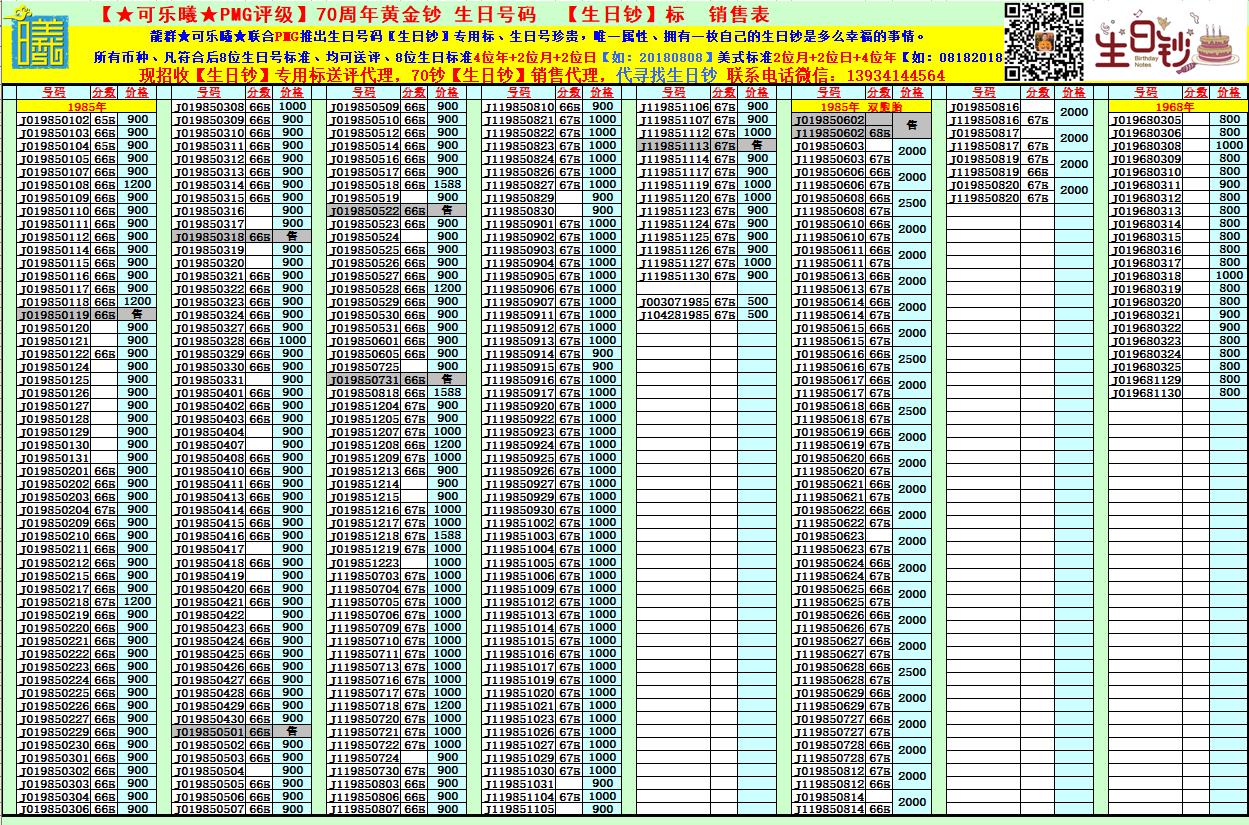
Task: Click the 生日钞 Birthday Notes cake logo
Action: coord(1166,41)
